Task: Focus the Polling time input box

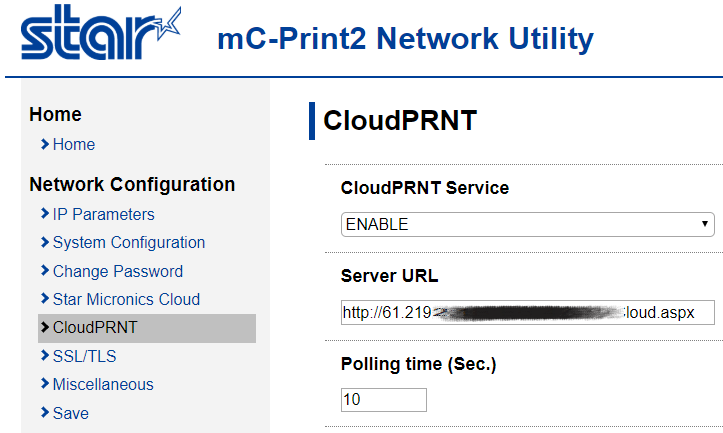Action: click(x=384, y=400)
